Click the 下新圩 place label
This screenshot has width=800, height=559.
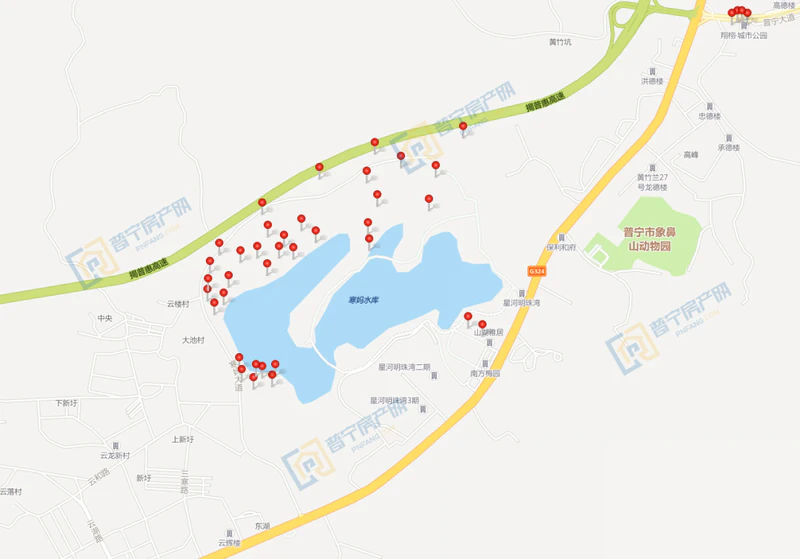tap(66, 403)
